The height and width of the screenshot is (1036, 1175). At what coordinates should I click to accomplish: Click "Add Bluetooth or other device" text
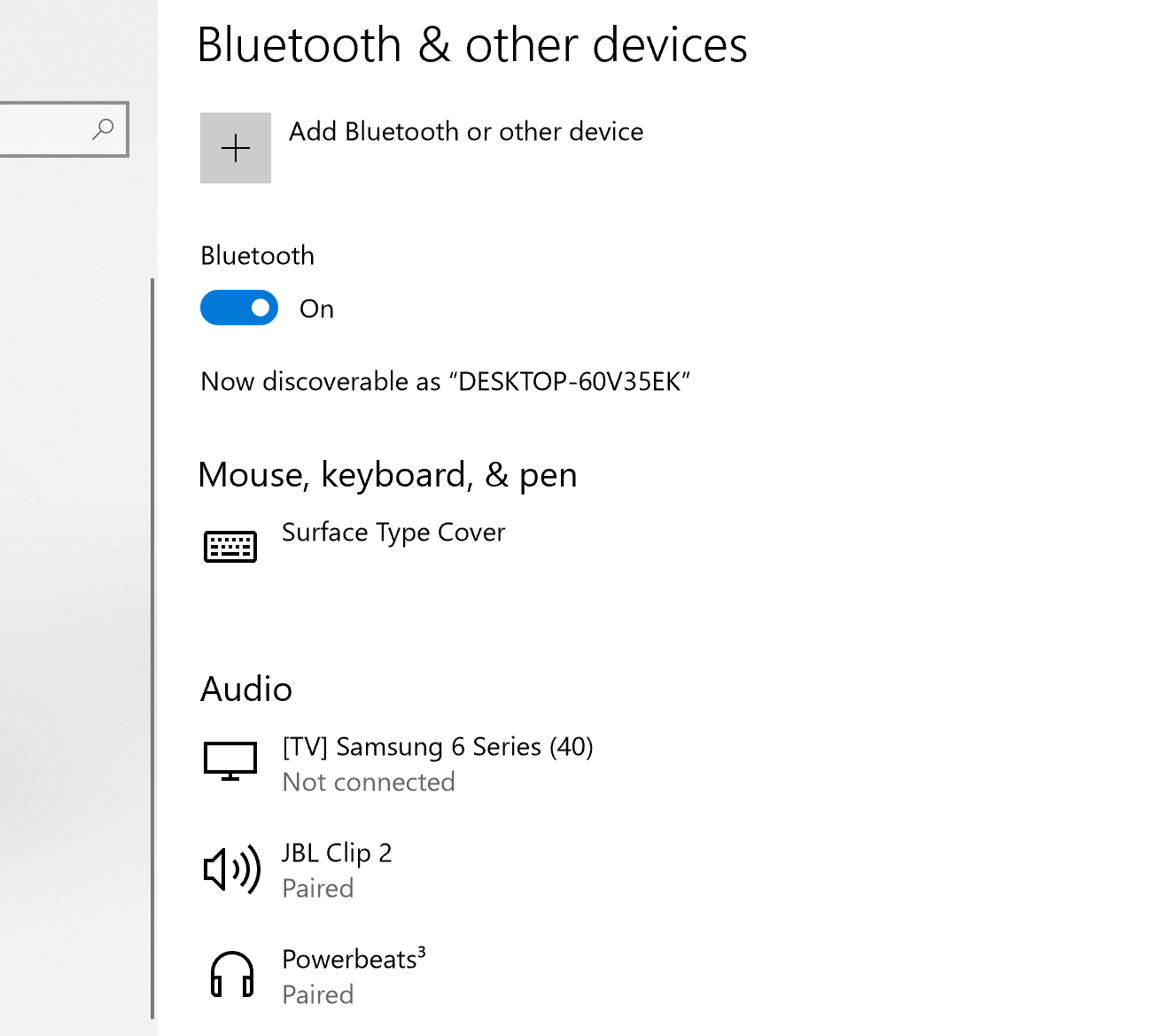[466, 132]
